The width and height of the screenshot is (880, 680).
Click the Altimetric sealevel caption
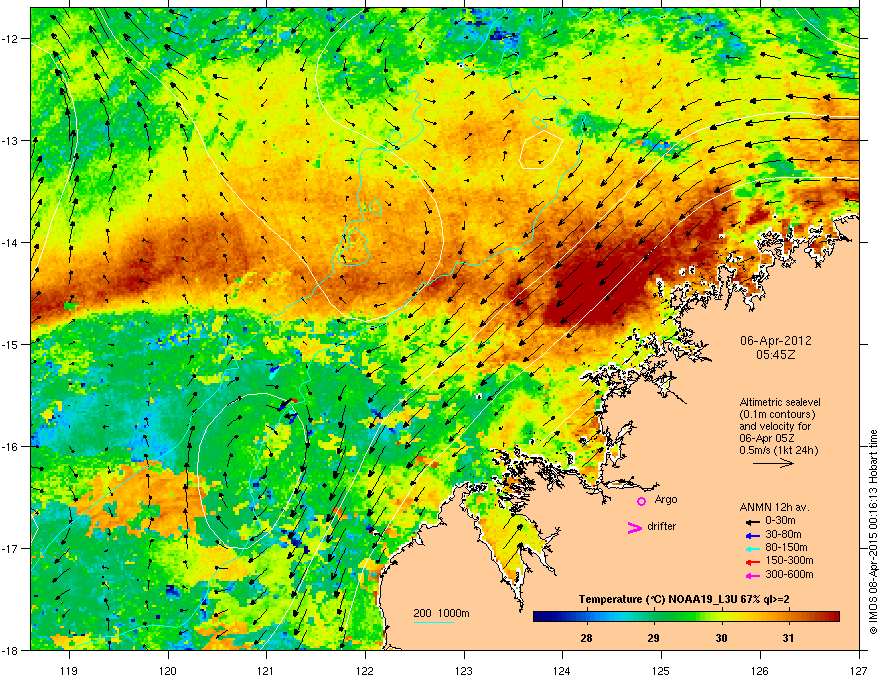click(x=780, y=402)
